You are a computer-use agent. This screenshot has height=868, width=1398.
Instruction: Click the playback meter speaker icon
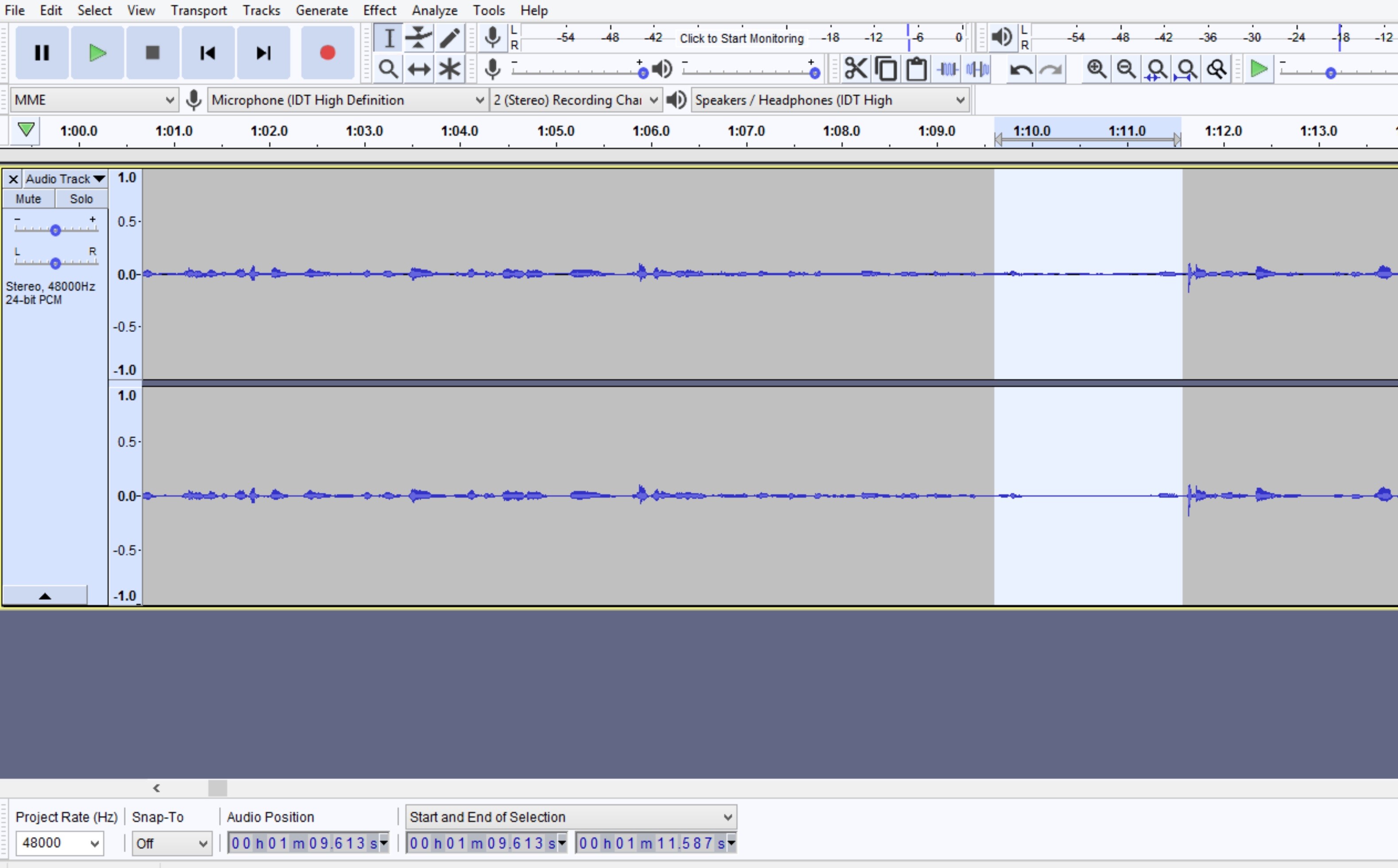[x=1002, y=38]
